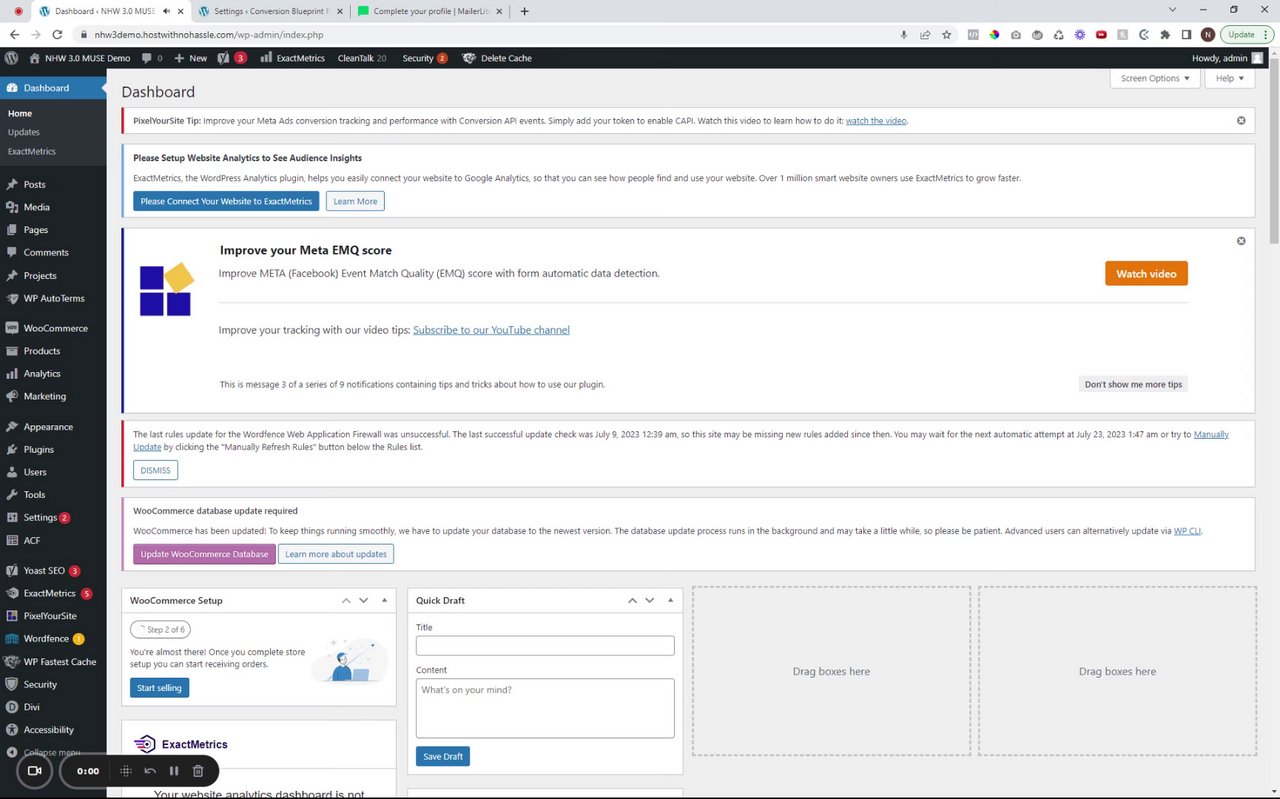Move Quick Draft widget up

tap(632, 601)
